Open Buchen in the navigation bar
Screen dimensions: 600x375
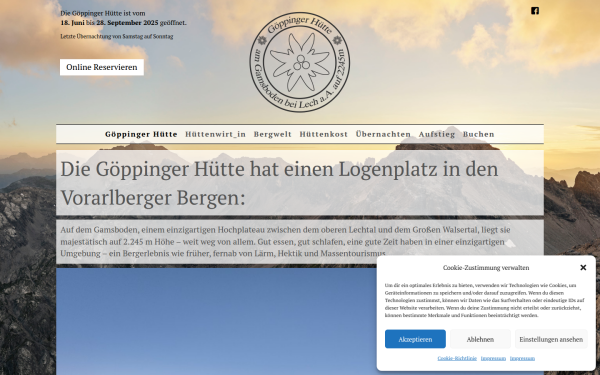[479, 134]
